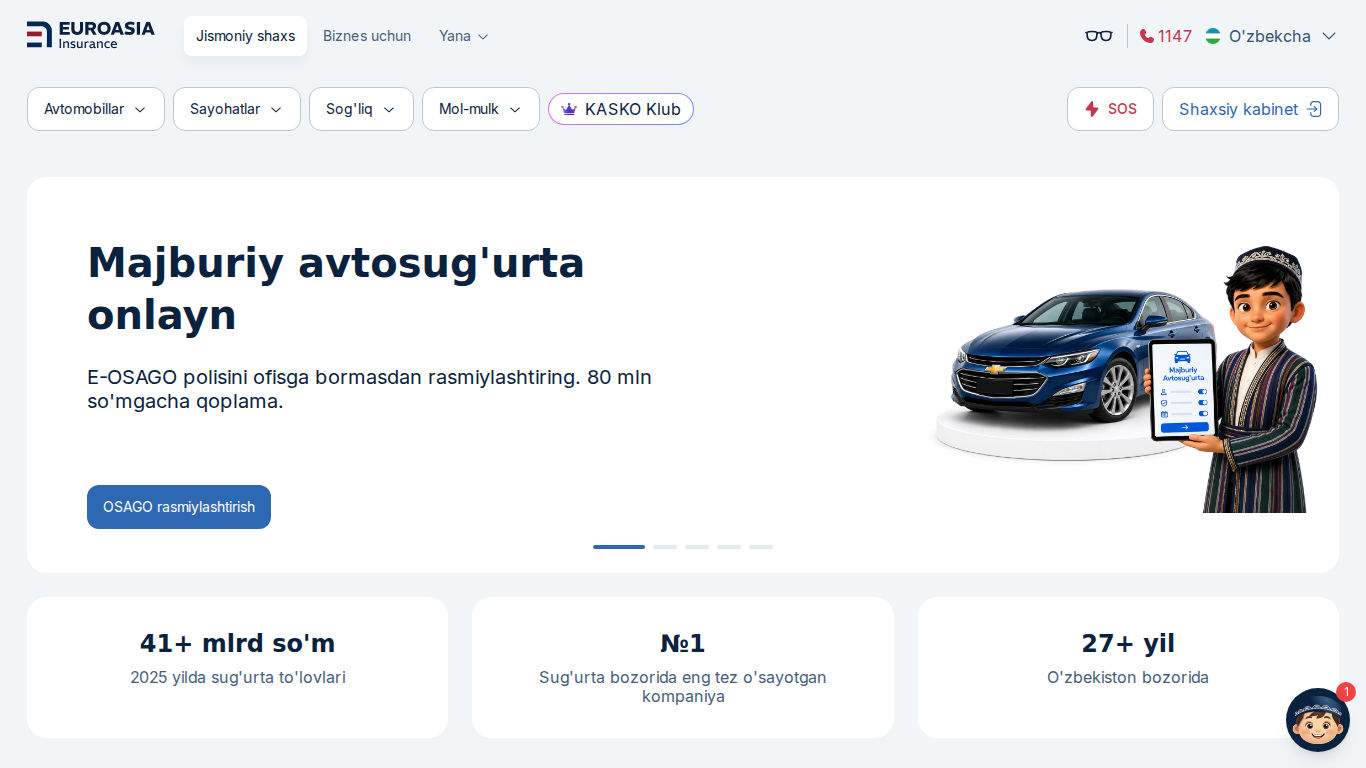
Task: Click the '№1' statistic
Action: [683, 643]
